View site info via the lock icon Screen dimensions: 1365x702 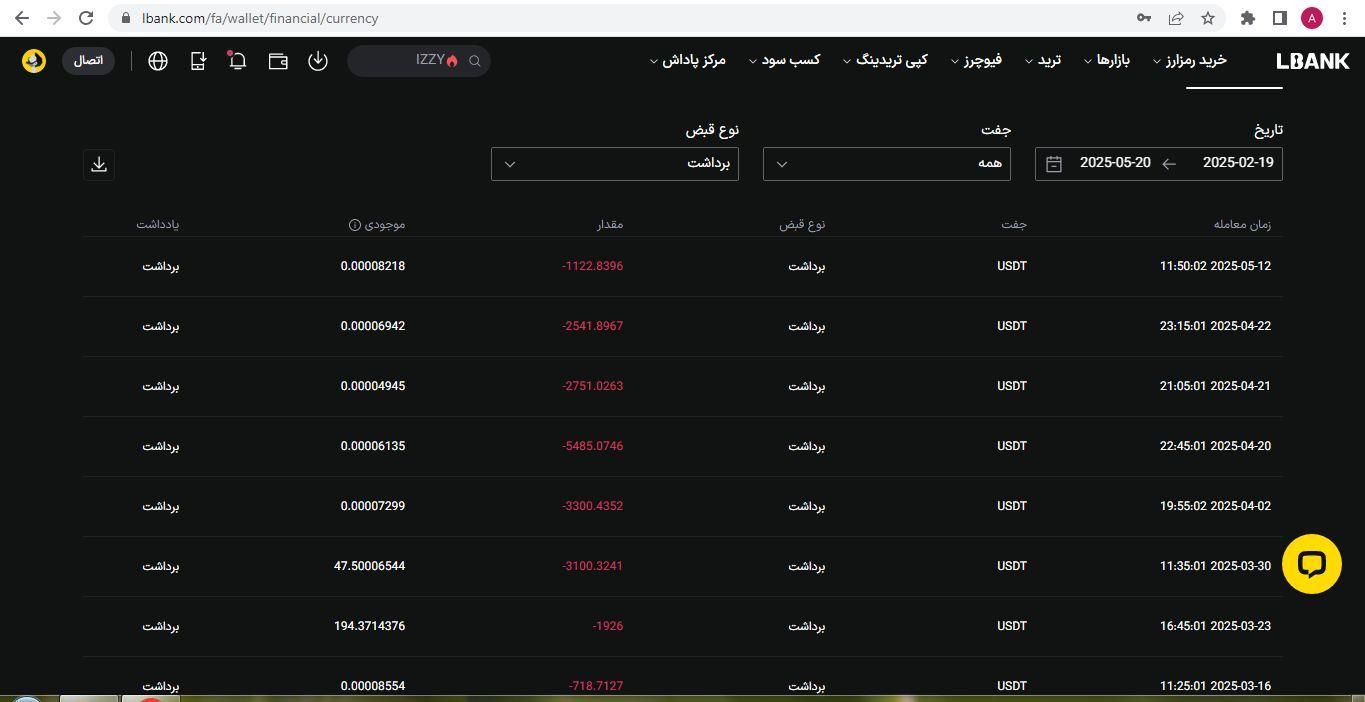pos(125,18)
